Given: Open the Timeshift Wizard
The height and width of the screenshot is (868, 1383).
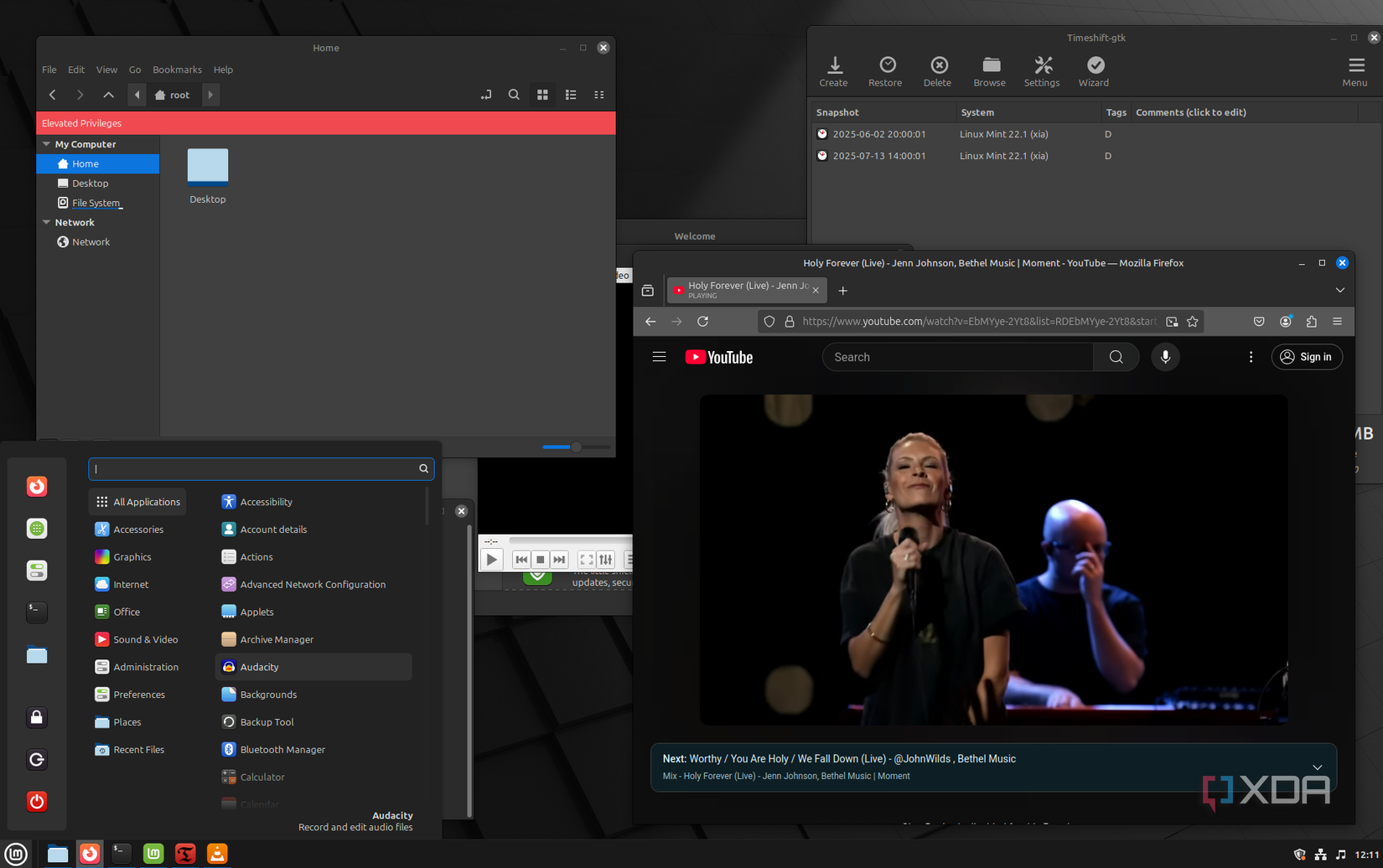Looking at the screenshot, I should [1093, 71].
